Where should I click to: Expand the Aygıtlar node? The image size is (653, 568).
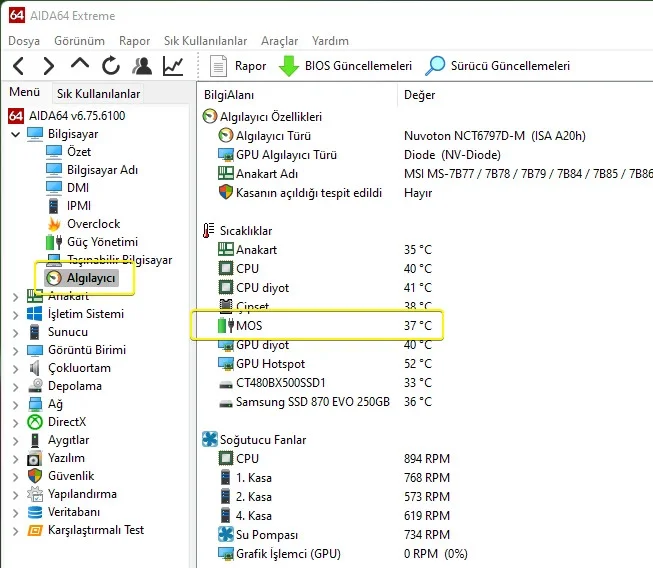click(x=15, y=441)
